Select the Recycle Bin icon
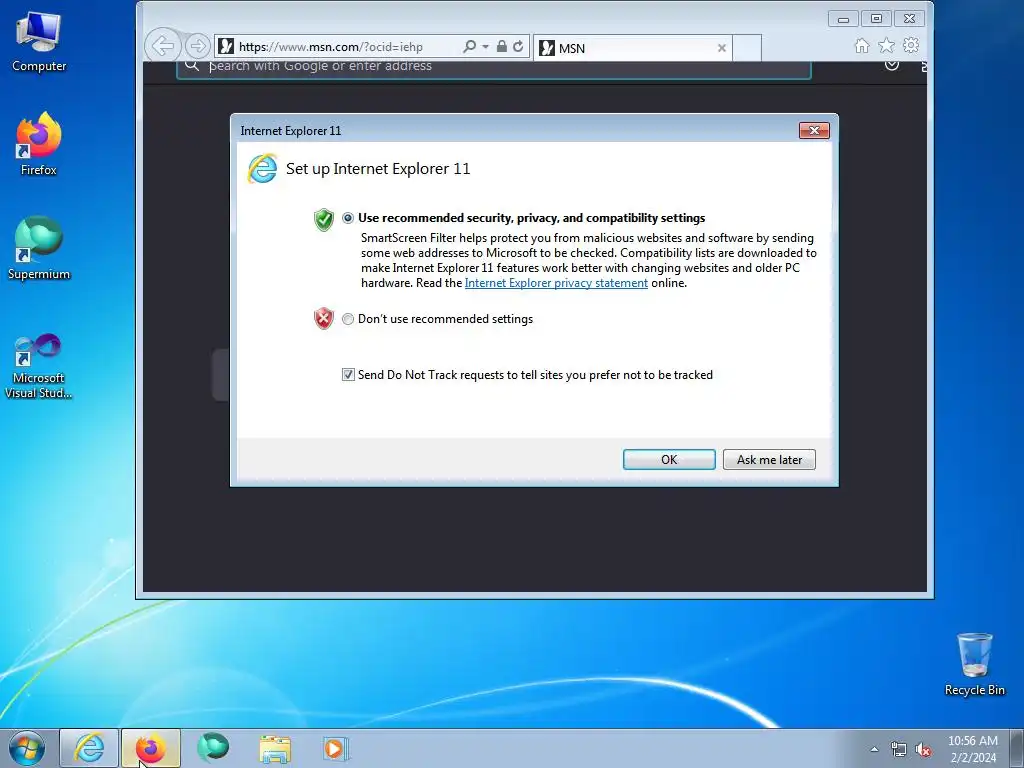Screen dimensions: 1024x768 click(974, 664)
